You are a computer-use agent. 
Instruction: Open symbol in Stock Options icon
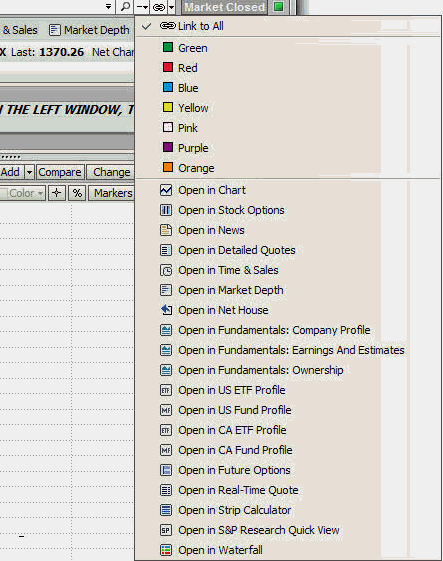click(166, 210)
